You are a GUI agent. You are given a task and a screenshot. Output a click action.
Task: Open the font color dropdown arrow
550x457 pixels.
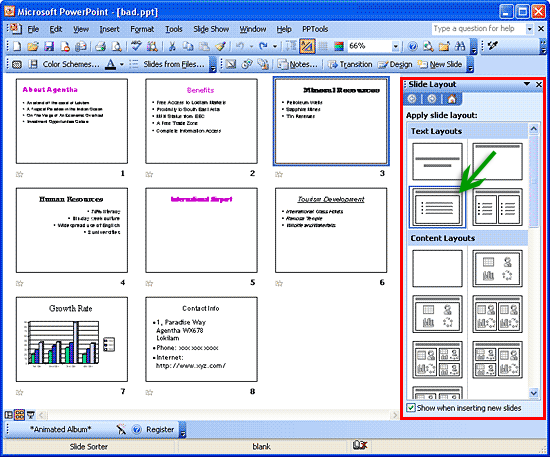point(122,64)
